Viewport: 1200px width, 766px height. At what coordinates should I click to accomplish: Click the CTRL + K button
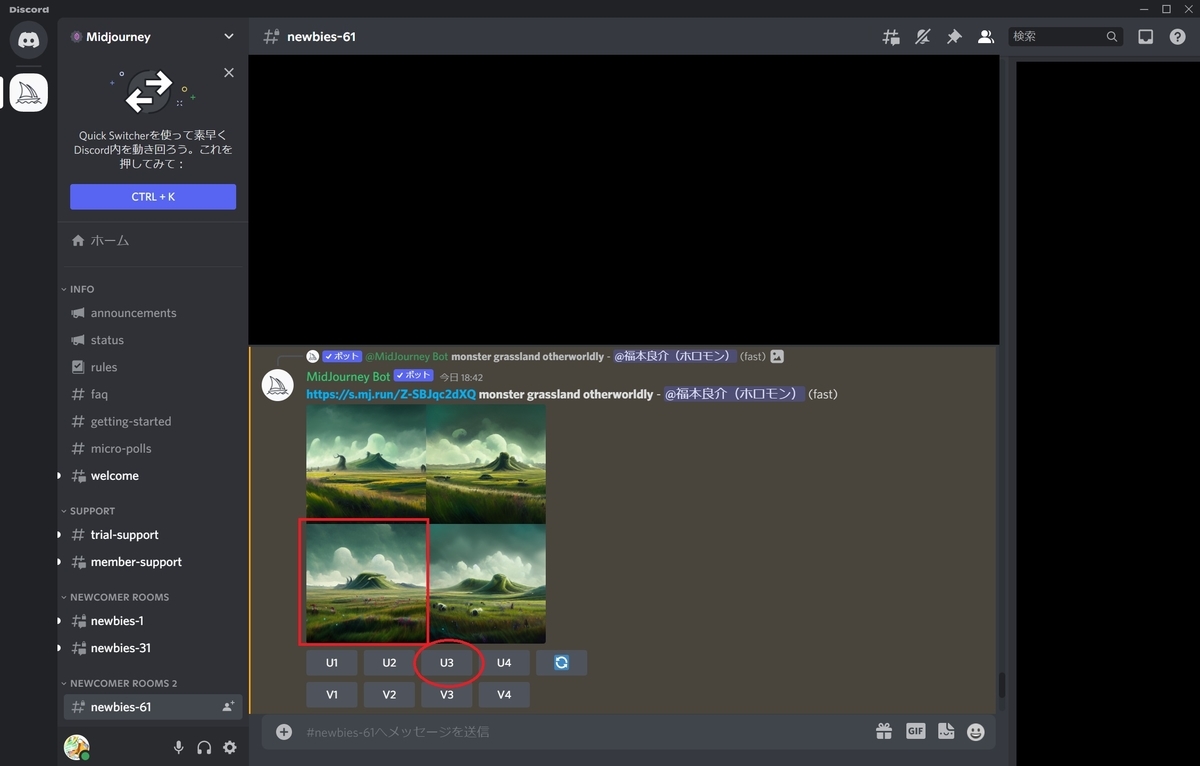[x=153, y=197]
